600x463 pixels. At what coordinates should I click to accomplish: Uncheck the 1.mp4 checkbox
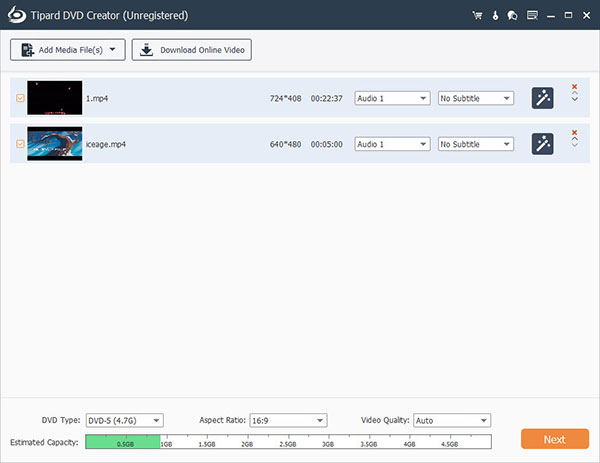pyautogui.click(x=19, y=98)
